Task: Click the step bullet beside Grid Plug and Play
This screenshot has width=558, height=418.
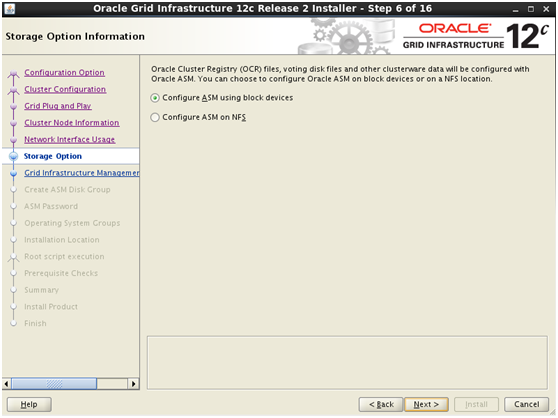Action: pyautogui.click(x=14, y=106)
